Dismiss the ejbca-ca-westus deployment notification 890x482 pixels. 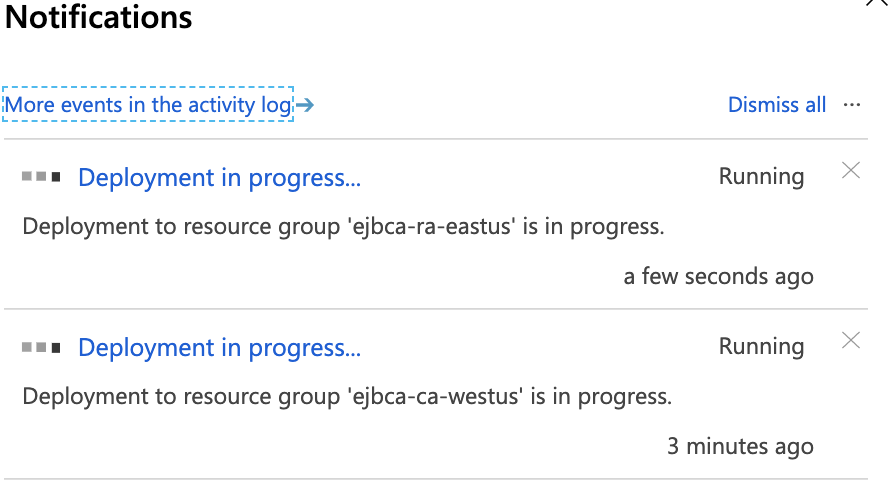[851, 341]
